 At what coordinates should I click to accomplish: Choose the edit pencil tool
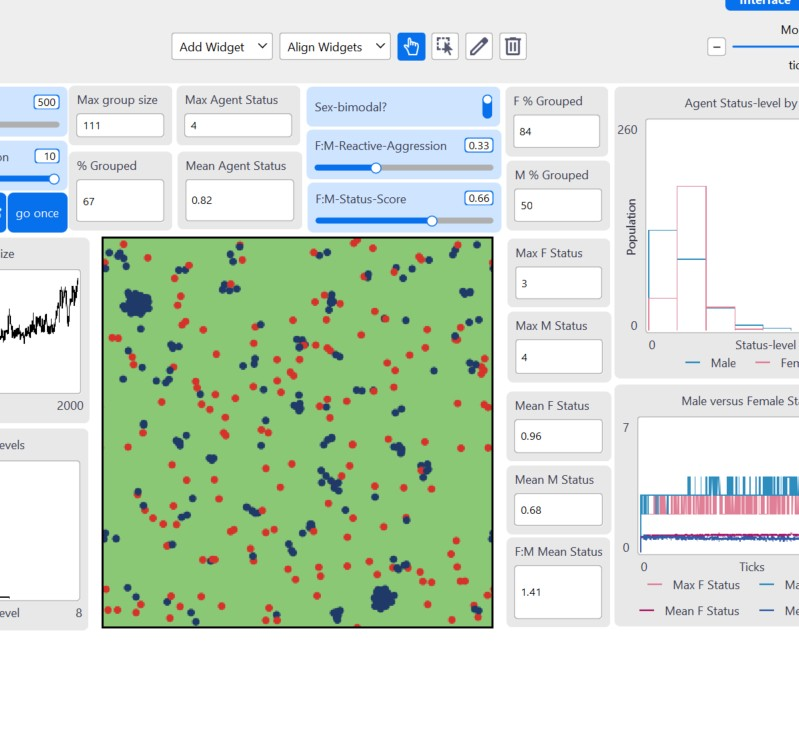click(478, 47)
